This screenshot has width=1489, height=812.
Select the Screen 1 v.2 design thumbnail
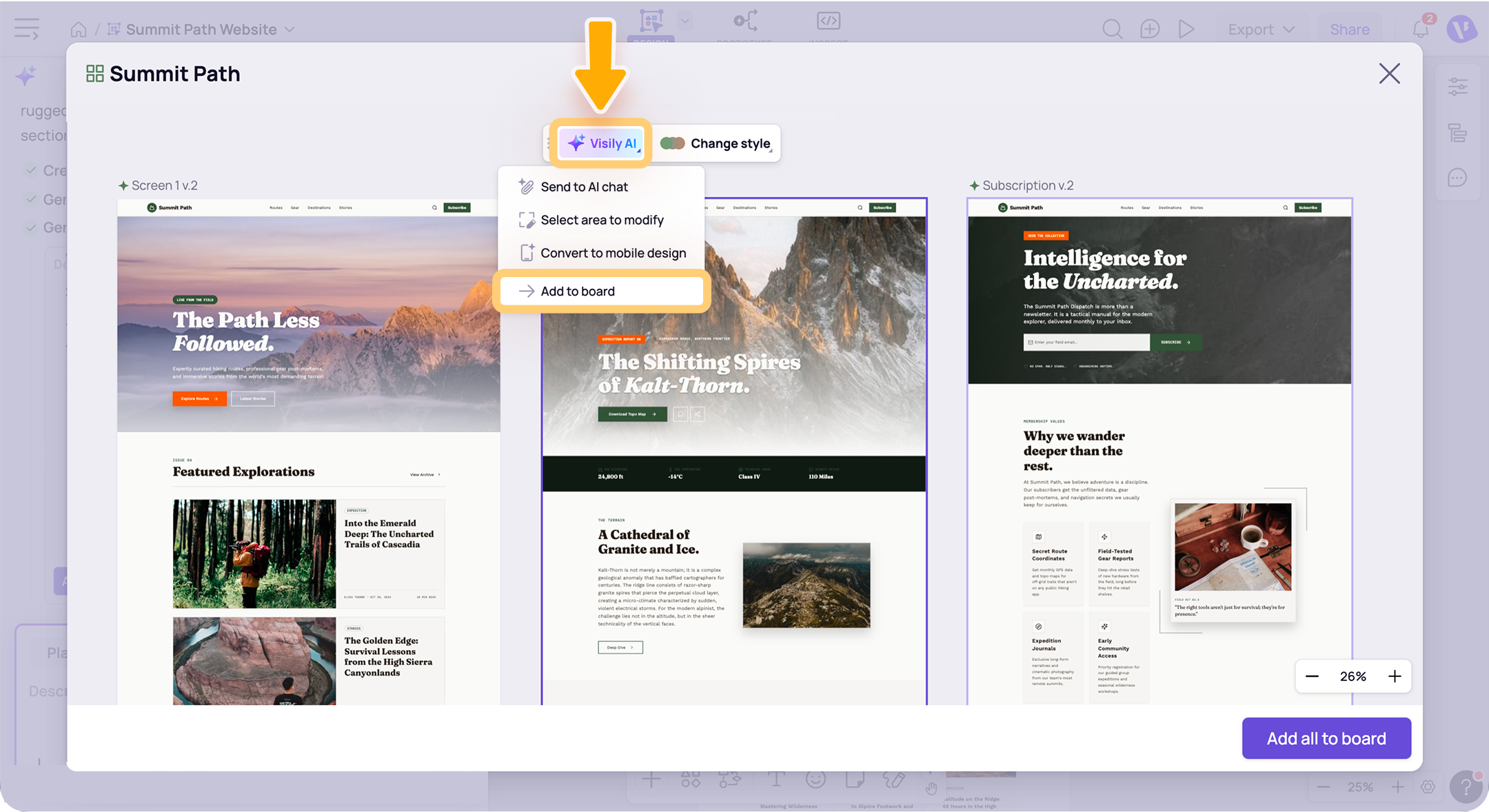coord(309,452)
